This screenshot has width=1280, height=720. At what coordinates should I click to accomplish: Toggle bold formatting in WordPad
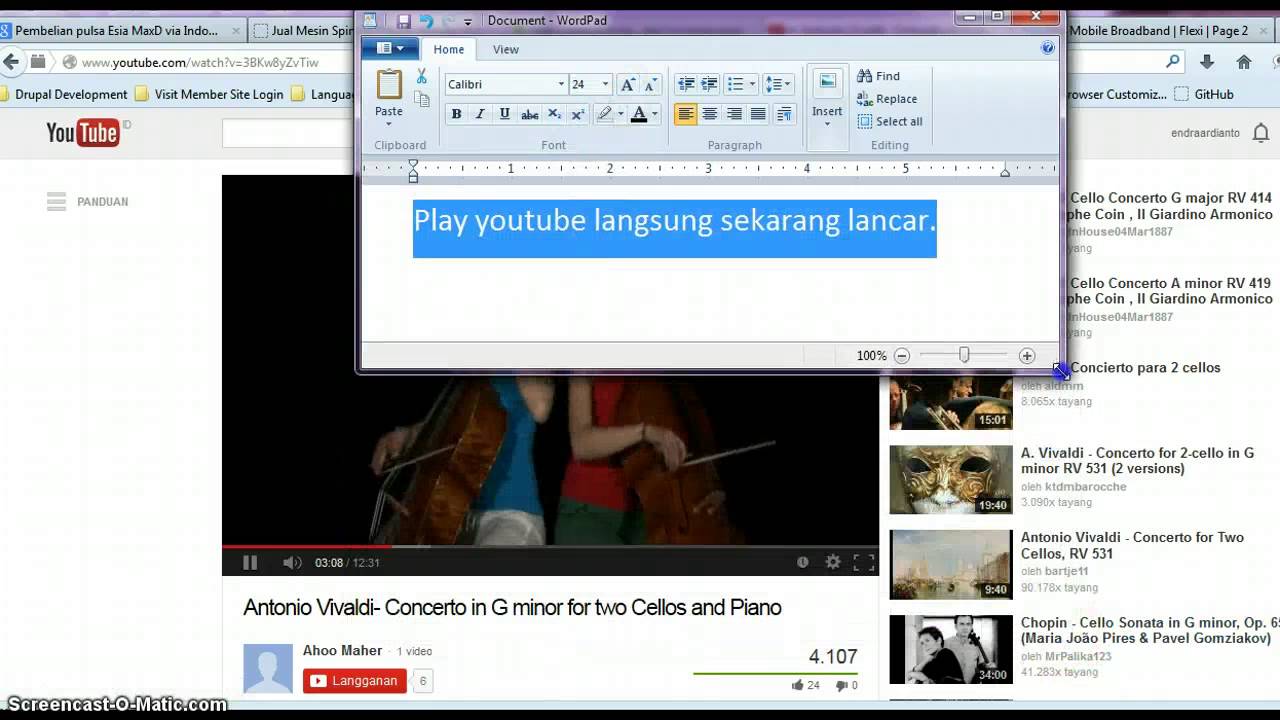click(456, 114)
